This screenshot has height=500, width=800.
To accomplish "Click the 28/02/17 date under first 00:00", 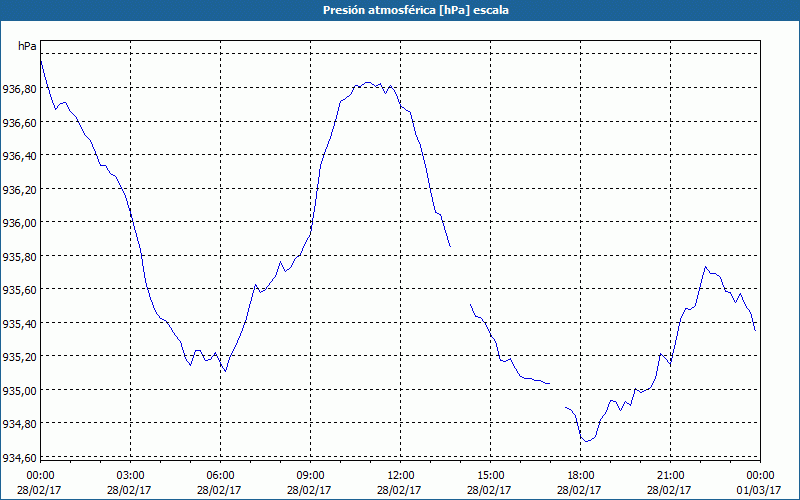I will (x=39, y=490).
